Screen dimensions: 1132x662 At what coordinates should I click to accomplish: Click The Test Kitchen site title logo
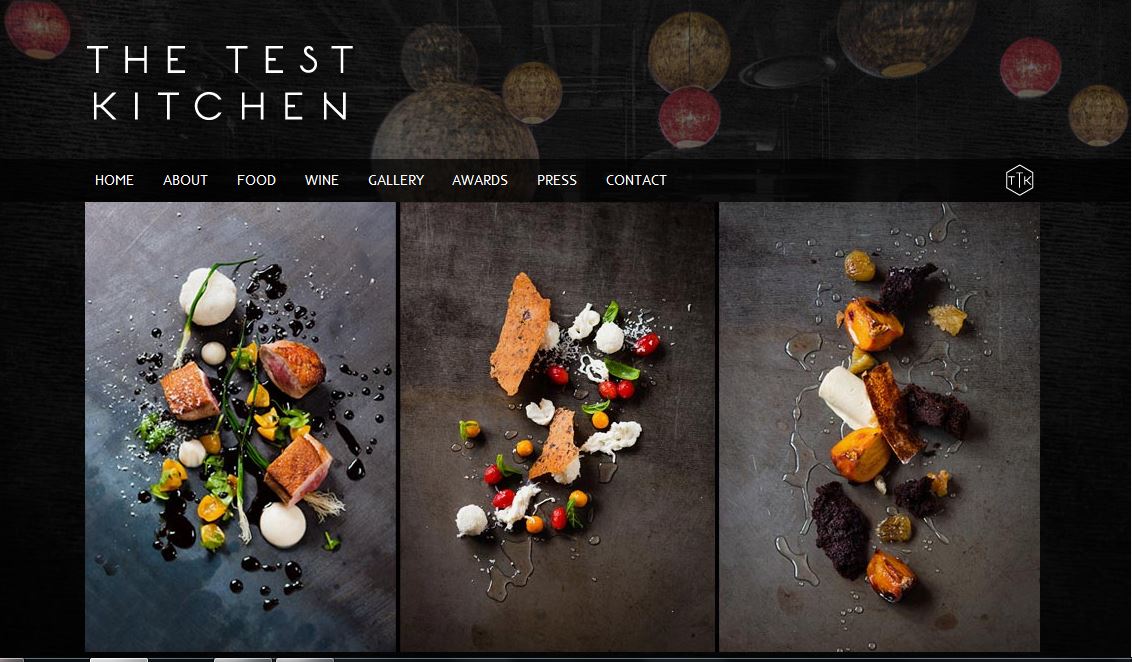tap(220, 82)
